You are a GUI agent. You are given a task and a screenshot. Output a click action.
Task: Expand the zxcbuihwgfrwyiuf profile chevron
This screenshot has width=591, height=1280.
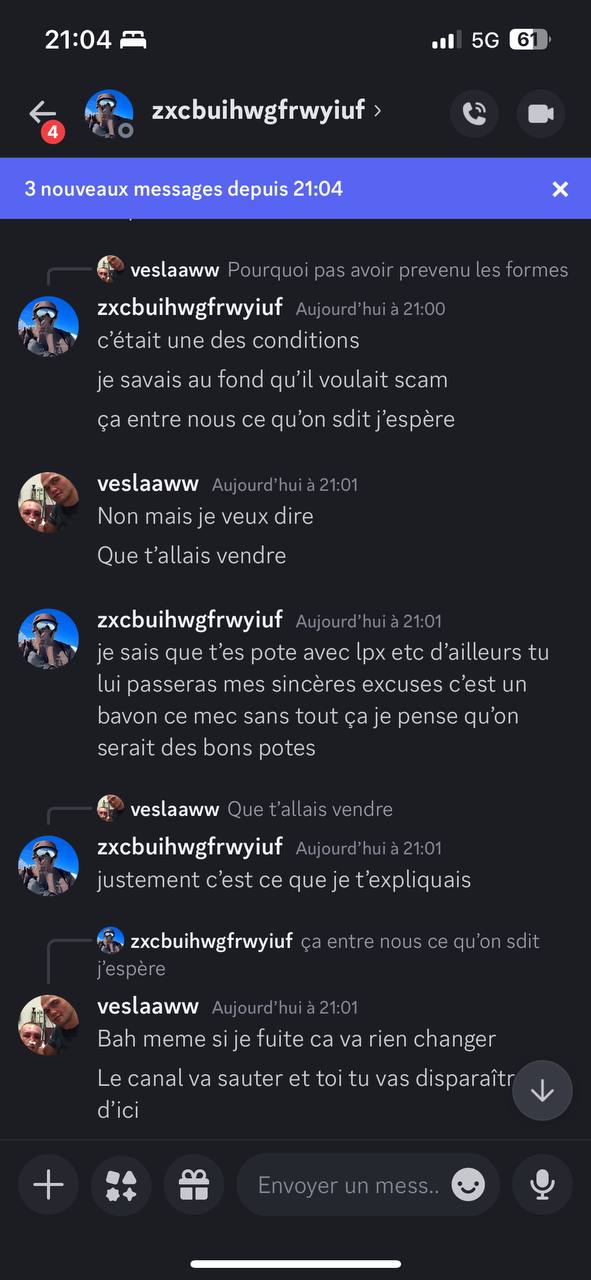[x=377, y=110]
